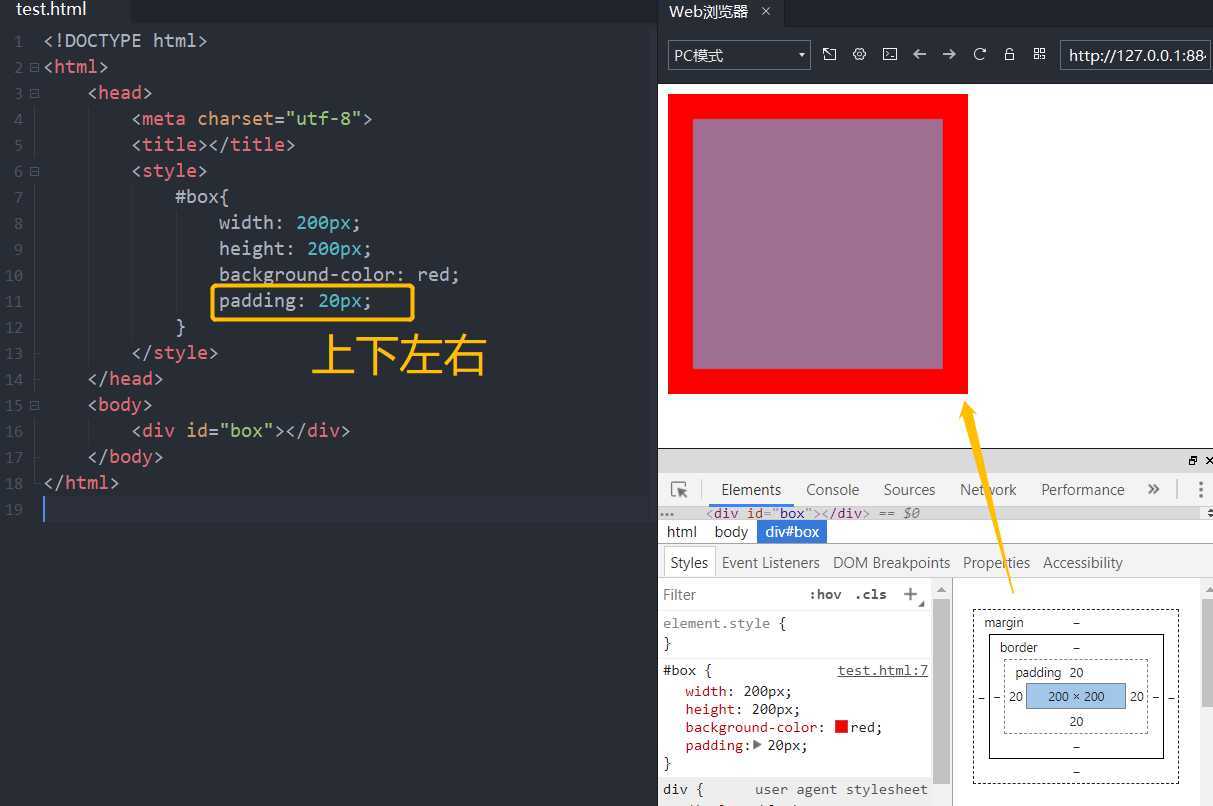Select html in the DOM breadcrumb
Viewport: 1213px width, 806px height.
pyautogui.click(x=682, y=531)
